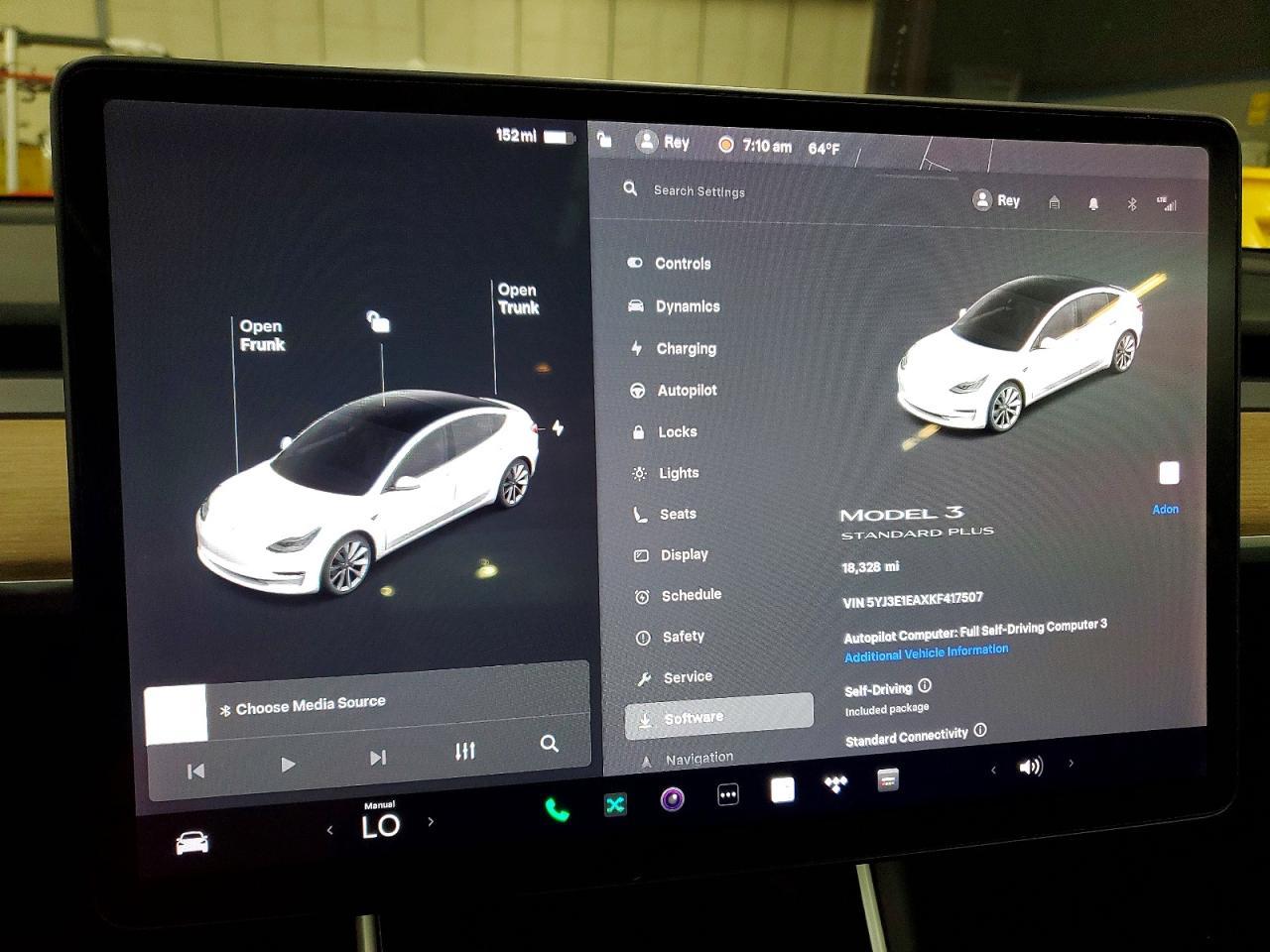Skip to the next track
This screenshot has width=1270, height=952.
tap(377, 758)
